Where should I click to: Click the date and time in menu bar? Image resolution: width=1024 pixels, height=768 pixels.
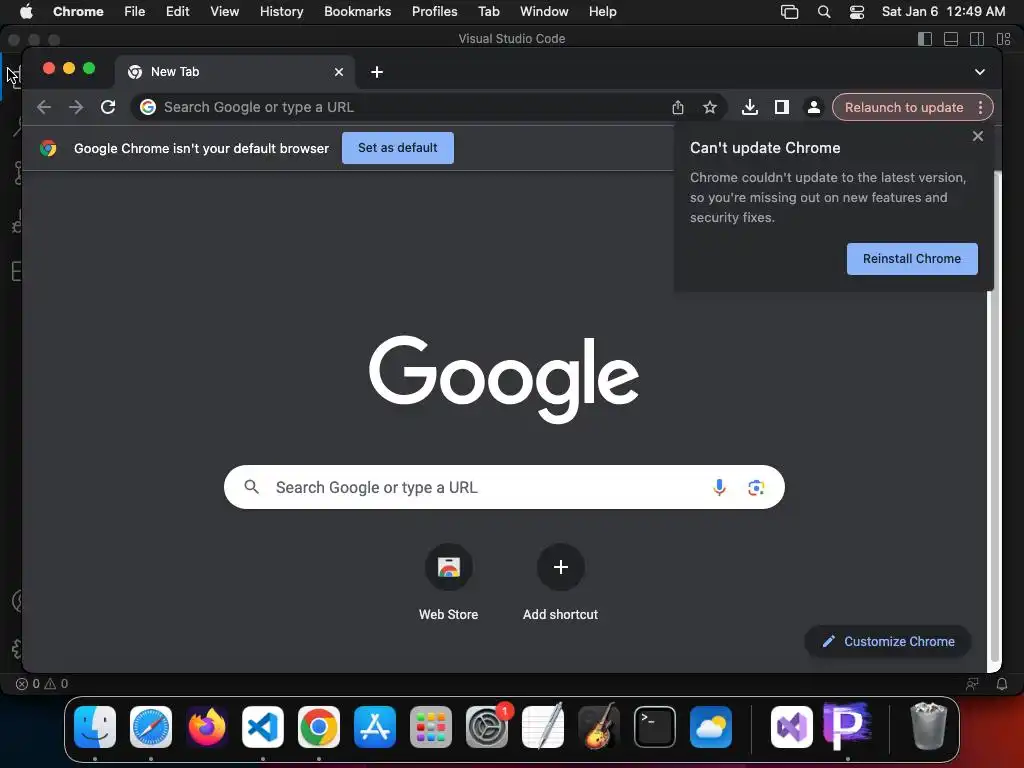pyautogui.click(x=943, y=11)
